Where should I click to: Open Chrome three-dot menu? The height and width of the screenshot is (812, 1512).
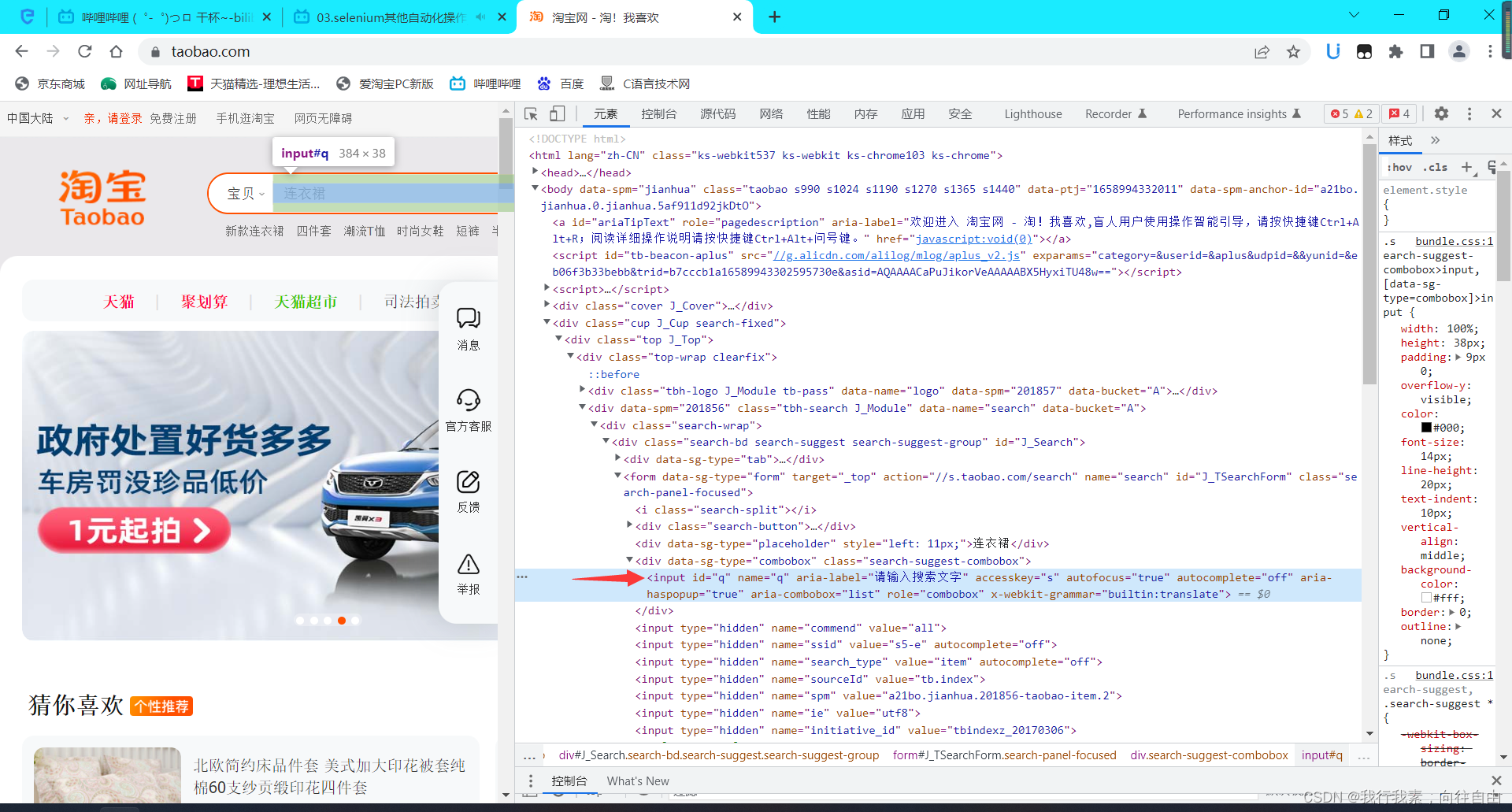click(x=1490, y=52)
